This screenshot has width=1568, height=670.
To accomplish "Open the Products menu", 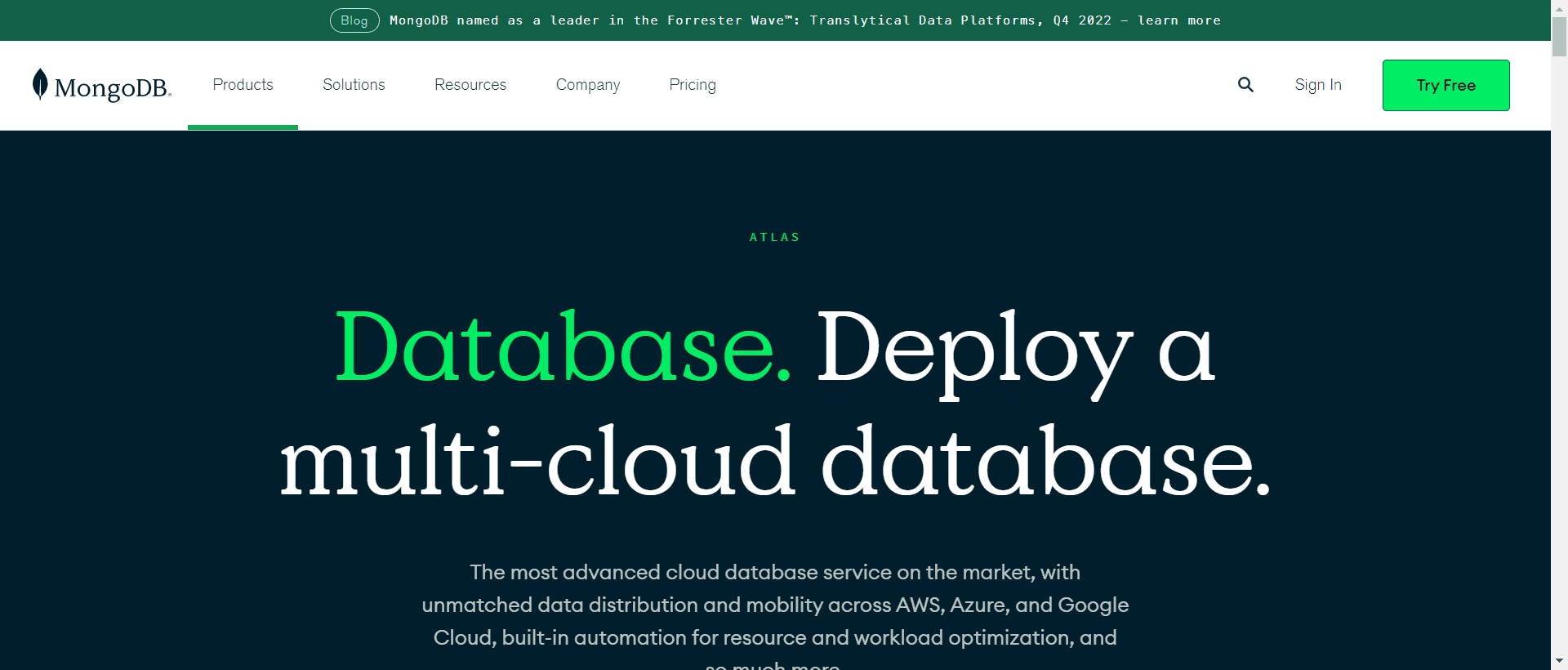I will point(243,85).
